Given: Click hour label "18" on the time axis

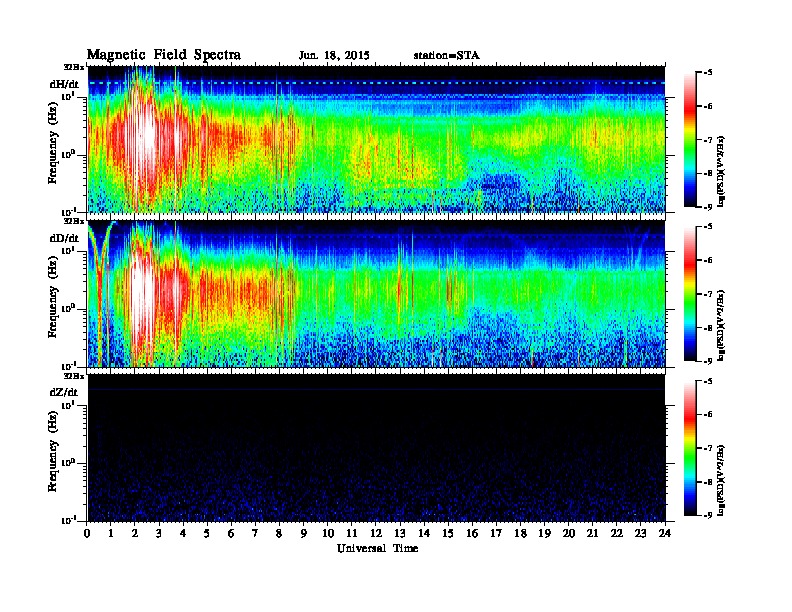Looking at the screenshot, I should coord(521,533).
